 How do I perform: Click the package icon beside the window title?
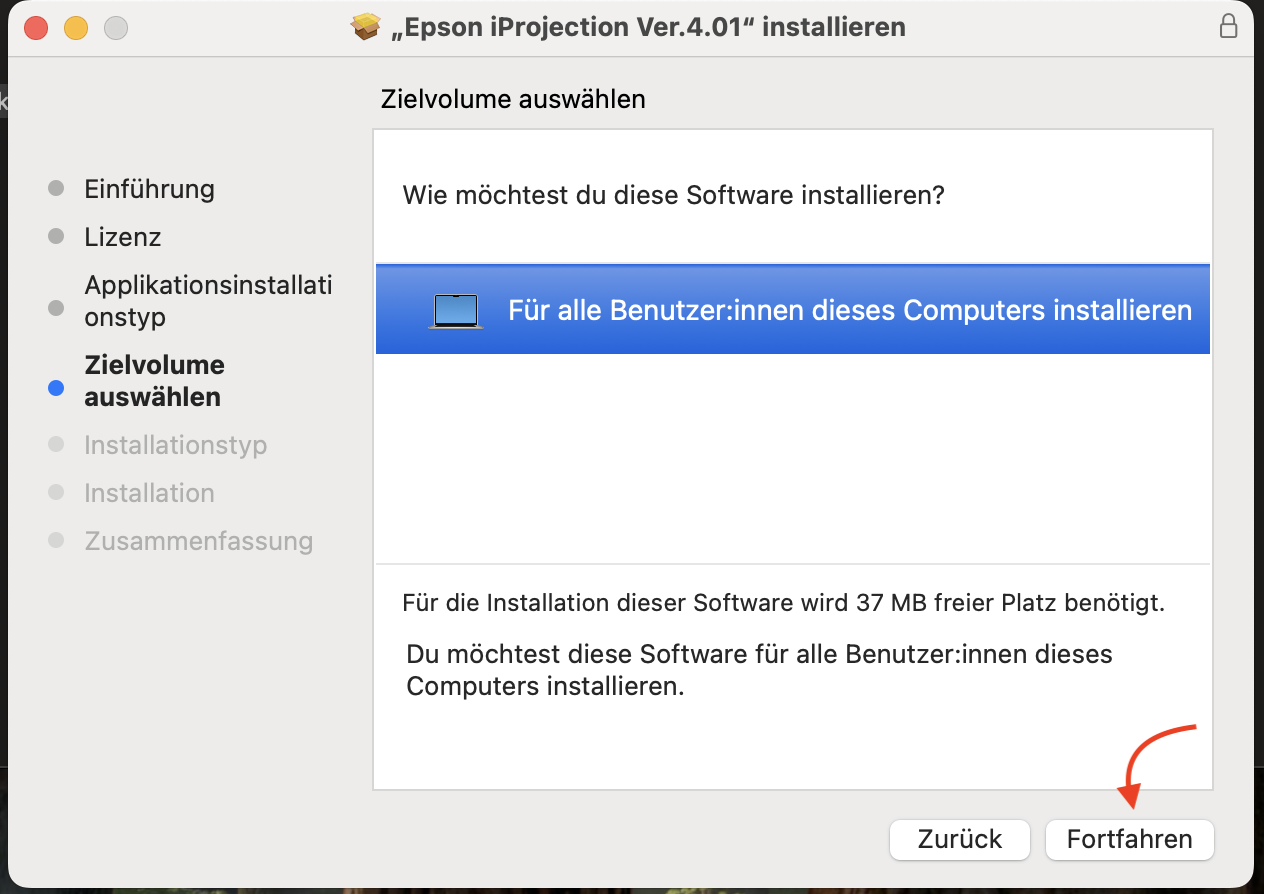pos(367,27)
